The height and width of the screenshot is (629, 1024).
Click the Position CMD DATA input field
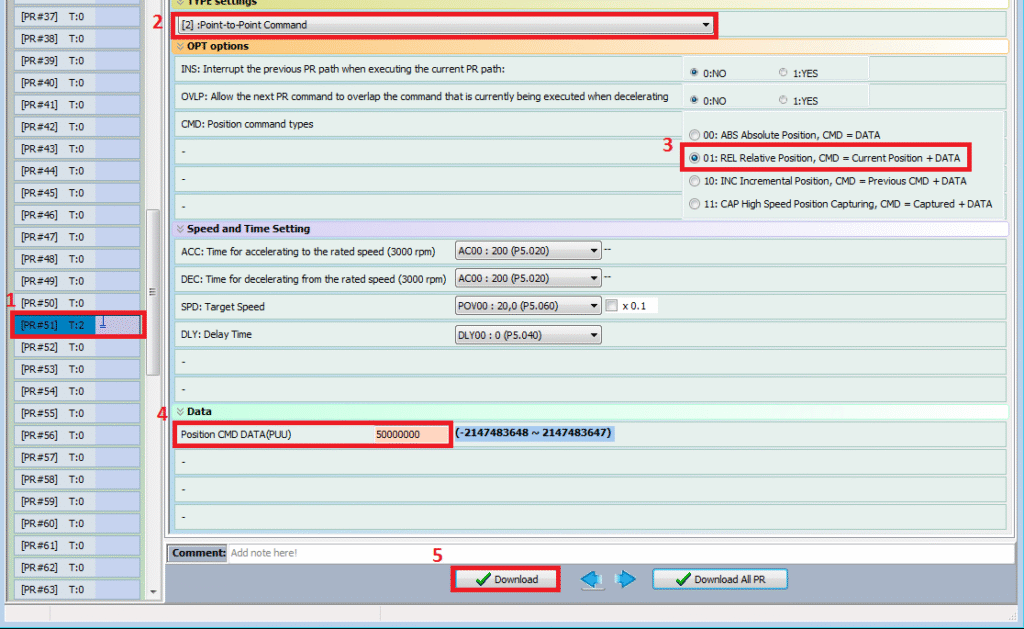click(x=410, y=435)
